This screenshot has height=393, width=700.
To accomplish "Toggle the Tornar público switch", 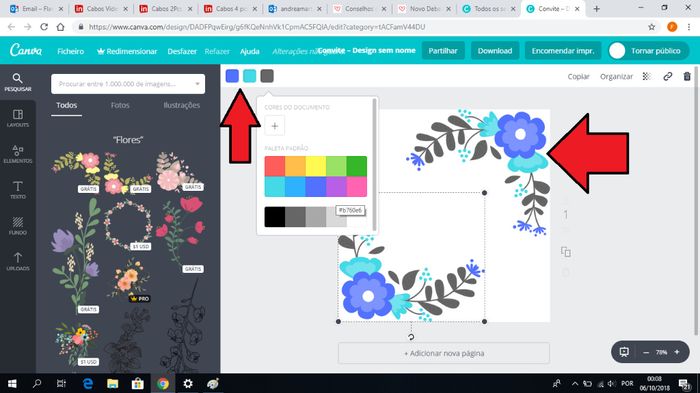I will tap(649, 50).
